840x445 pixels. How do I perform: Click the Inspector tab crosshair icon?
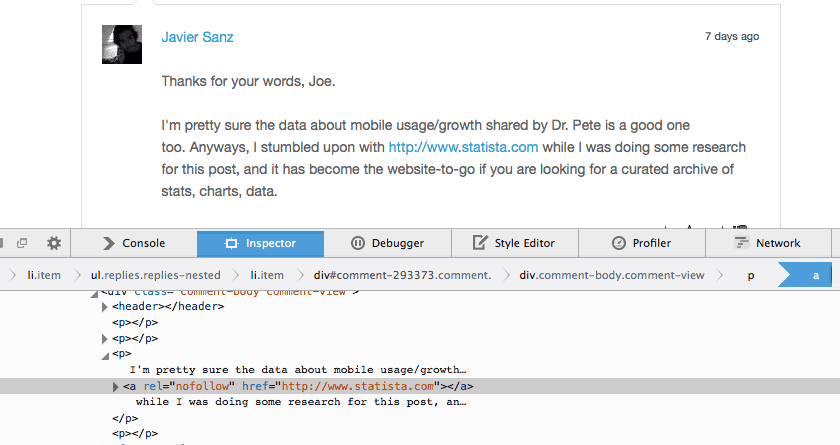231,243
